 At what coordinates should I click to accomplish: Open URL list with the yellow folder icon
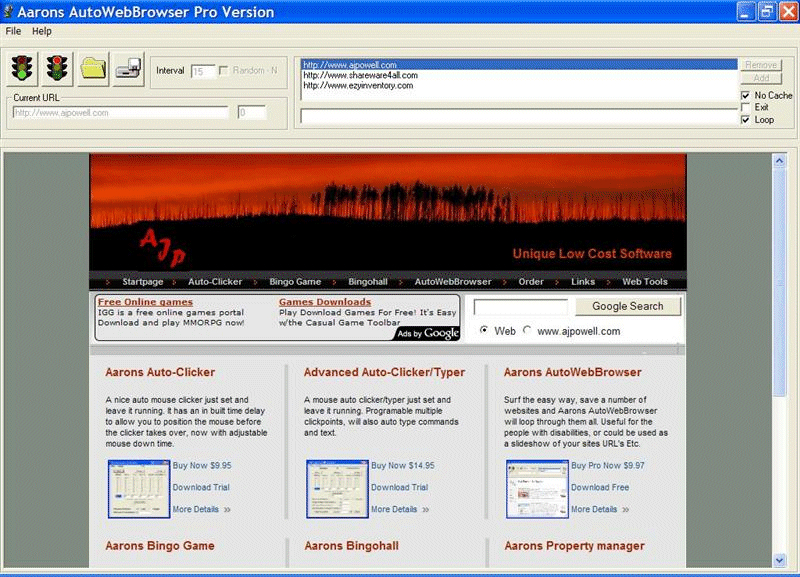coord(93,68)
